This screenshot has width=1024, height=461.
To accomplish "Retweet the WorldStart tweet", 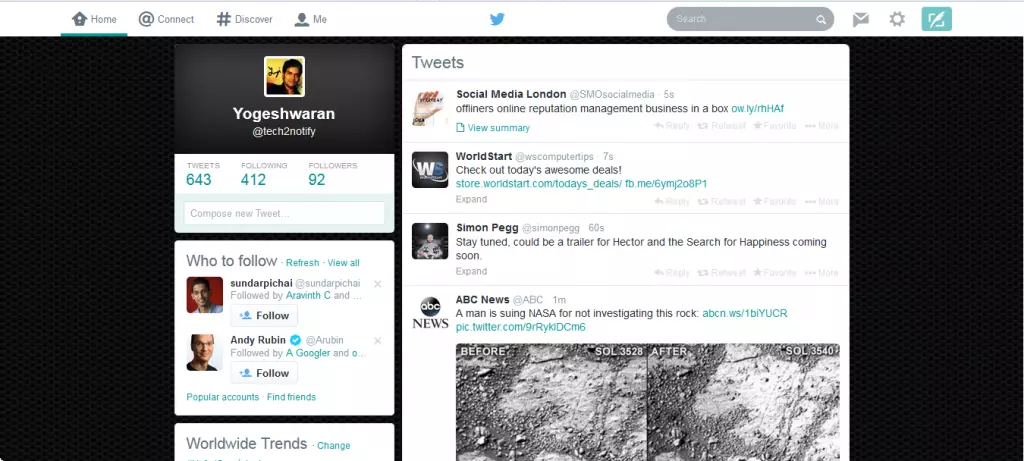I will pyautogui.click(x=722, y=202).
